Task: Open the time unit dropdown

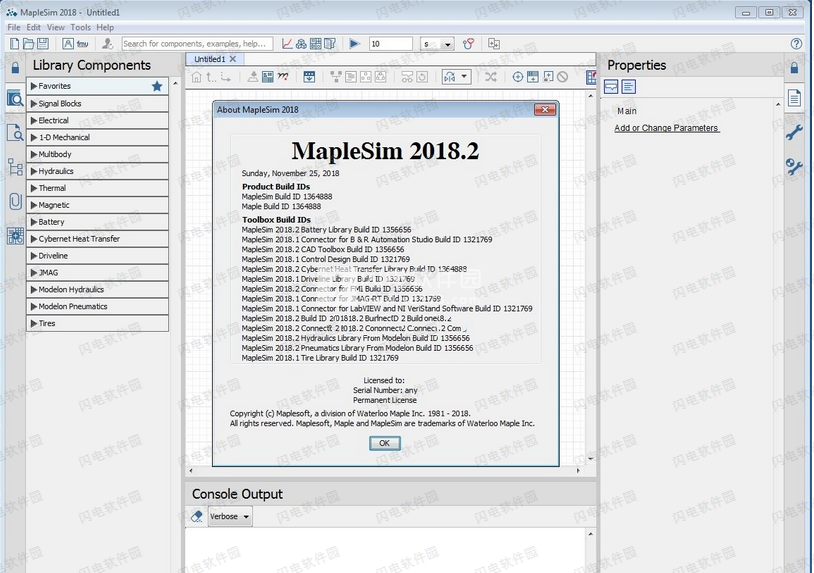Action: tap(437, 44)
